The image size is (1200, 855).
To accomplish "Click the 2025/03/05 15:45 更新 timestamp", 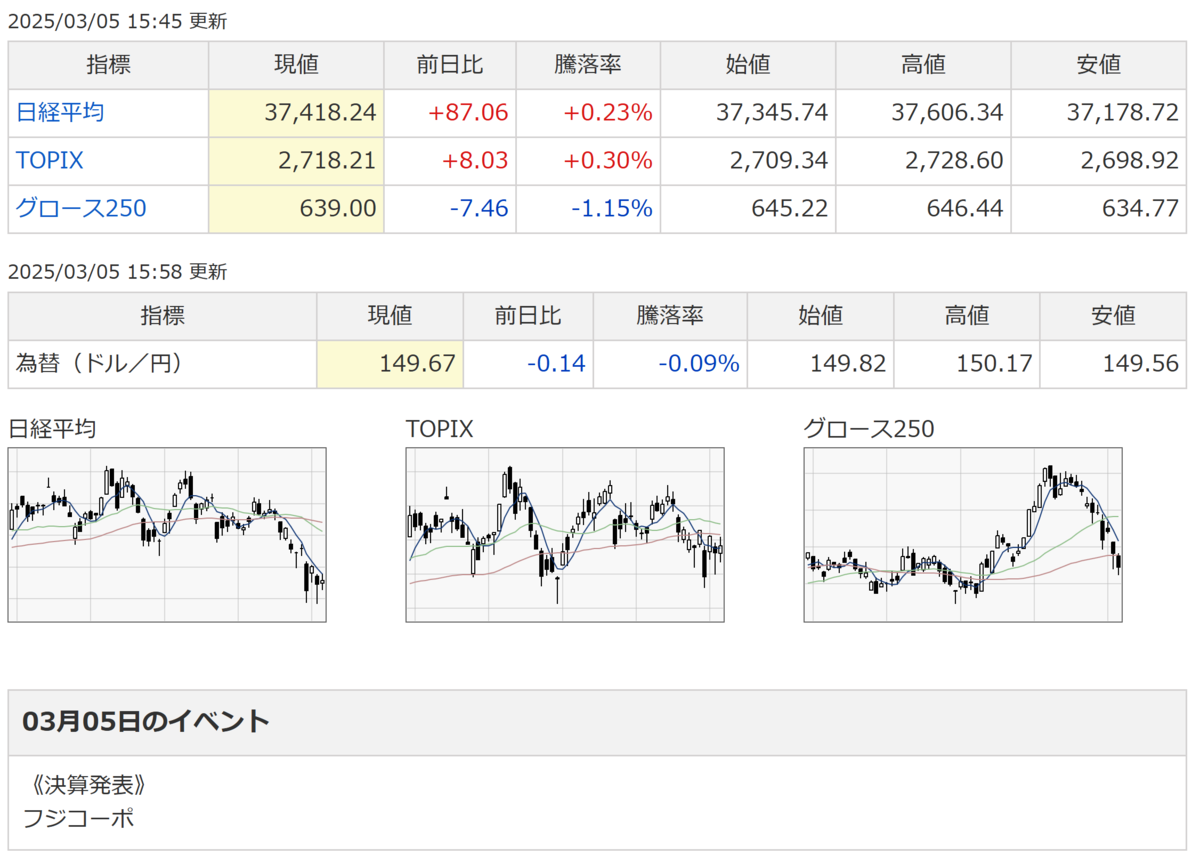I will click(x=118, y=22).
